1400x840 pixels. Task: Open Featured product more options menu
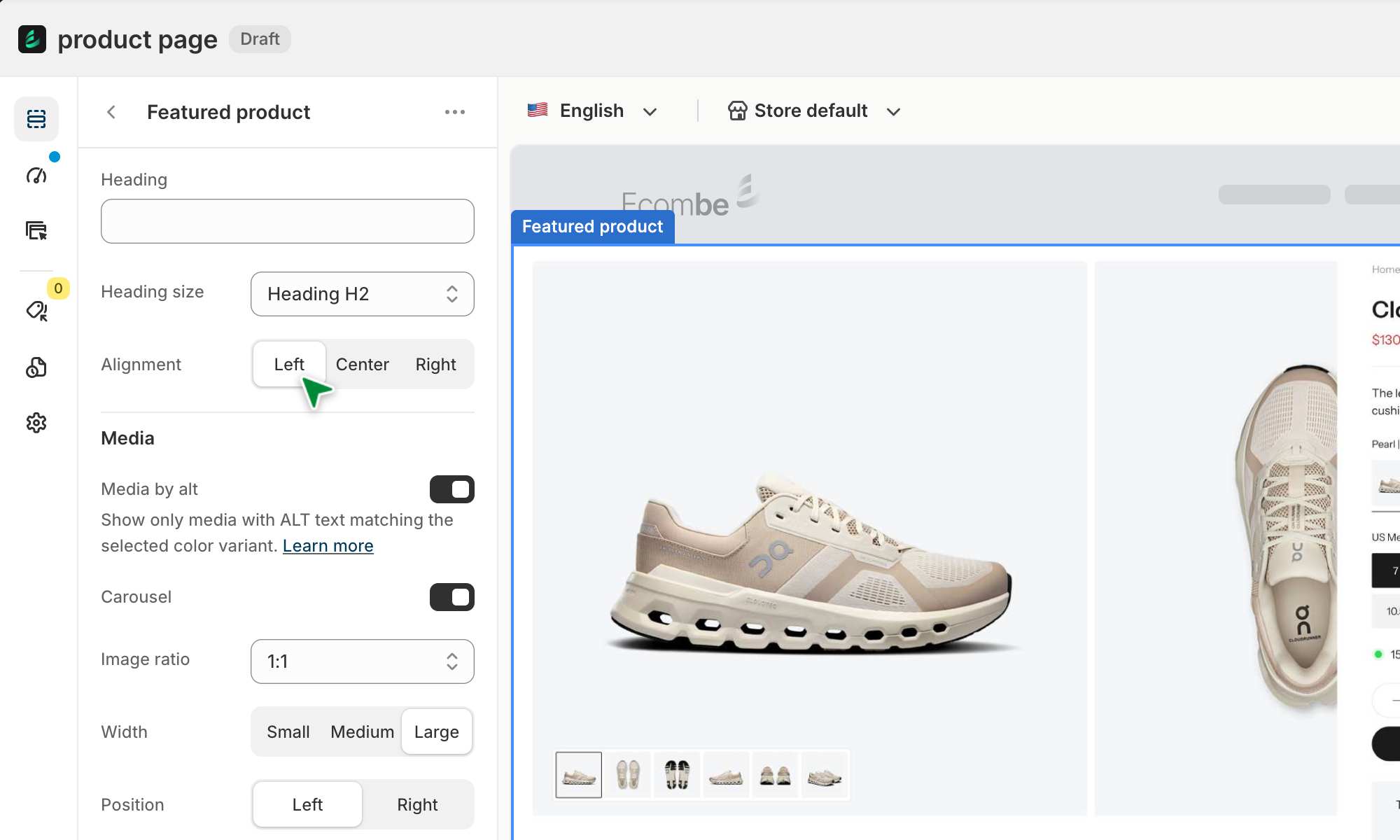(454, 112)
